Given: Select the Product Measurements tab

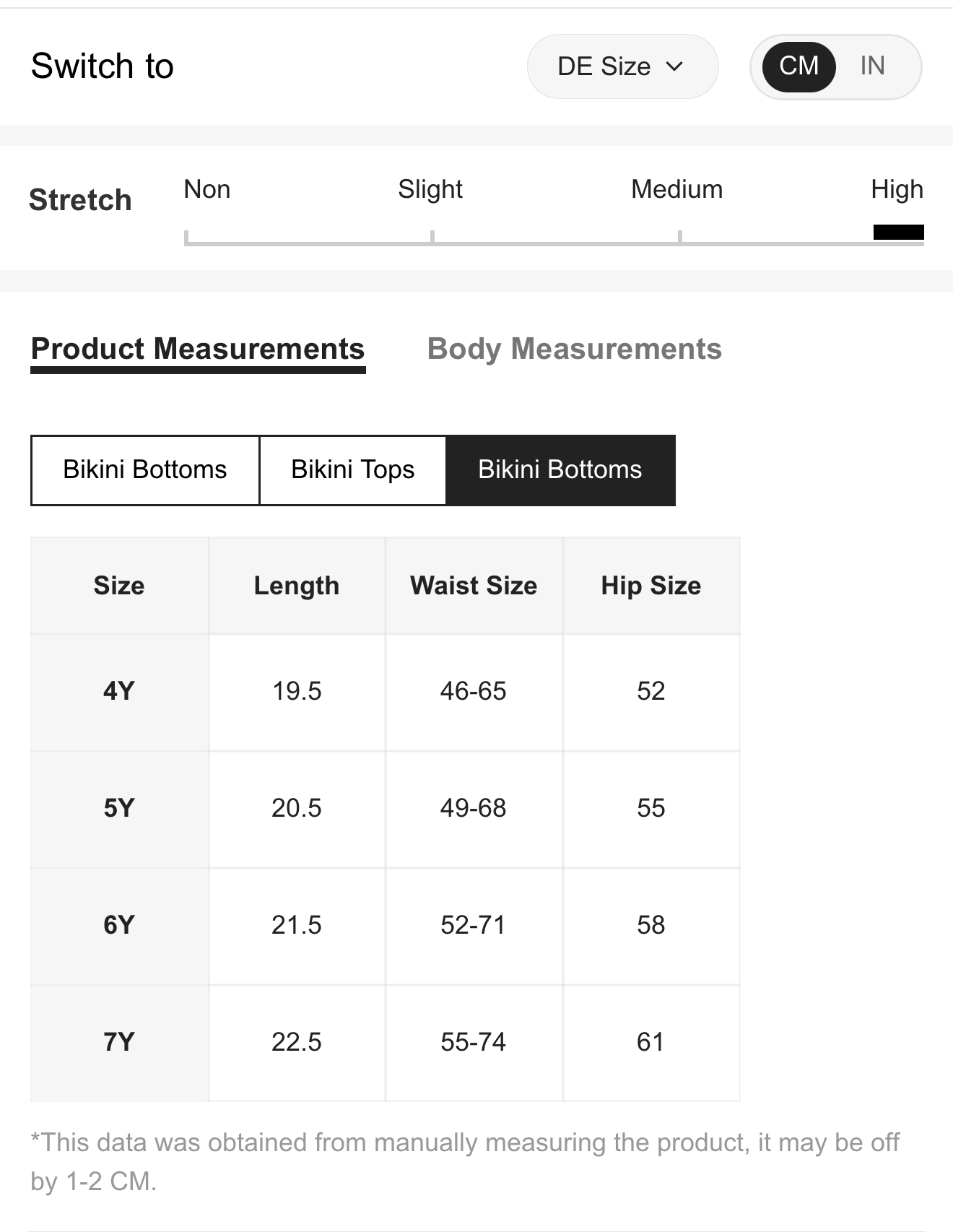Looking at the screenshot, I should pos(198,350).
